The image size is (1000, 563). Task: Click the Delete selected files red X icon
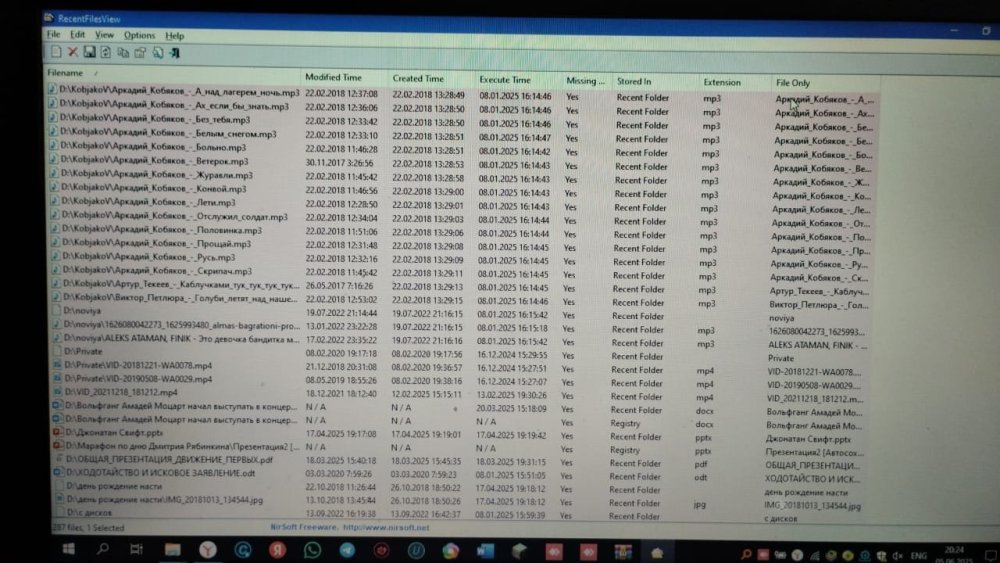click(x=73, y=52)
